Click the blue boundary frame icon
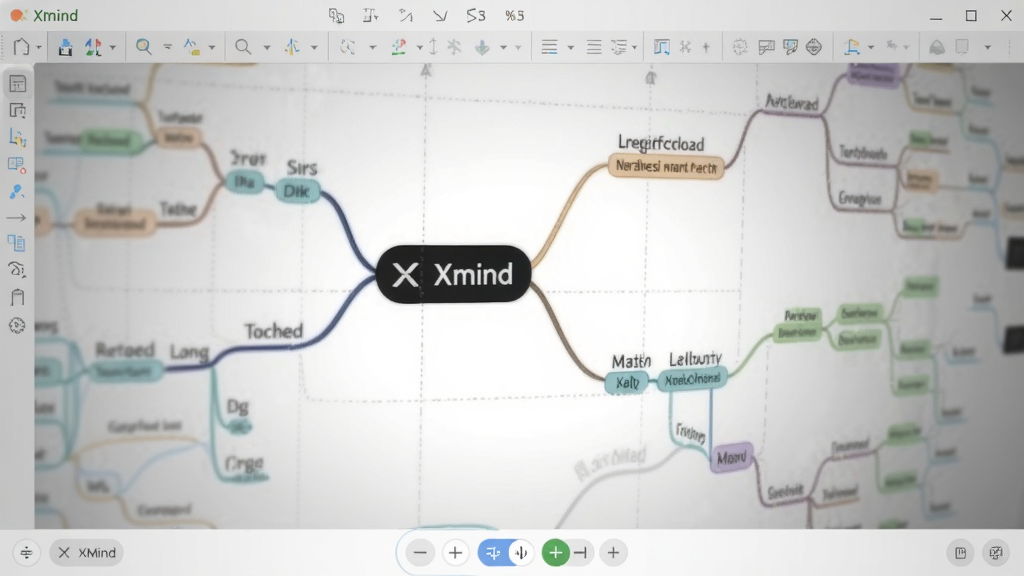The height and width of the screenshot is (576, 1024). (662, 47)
